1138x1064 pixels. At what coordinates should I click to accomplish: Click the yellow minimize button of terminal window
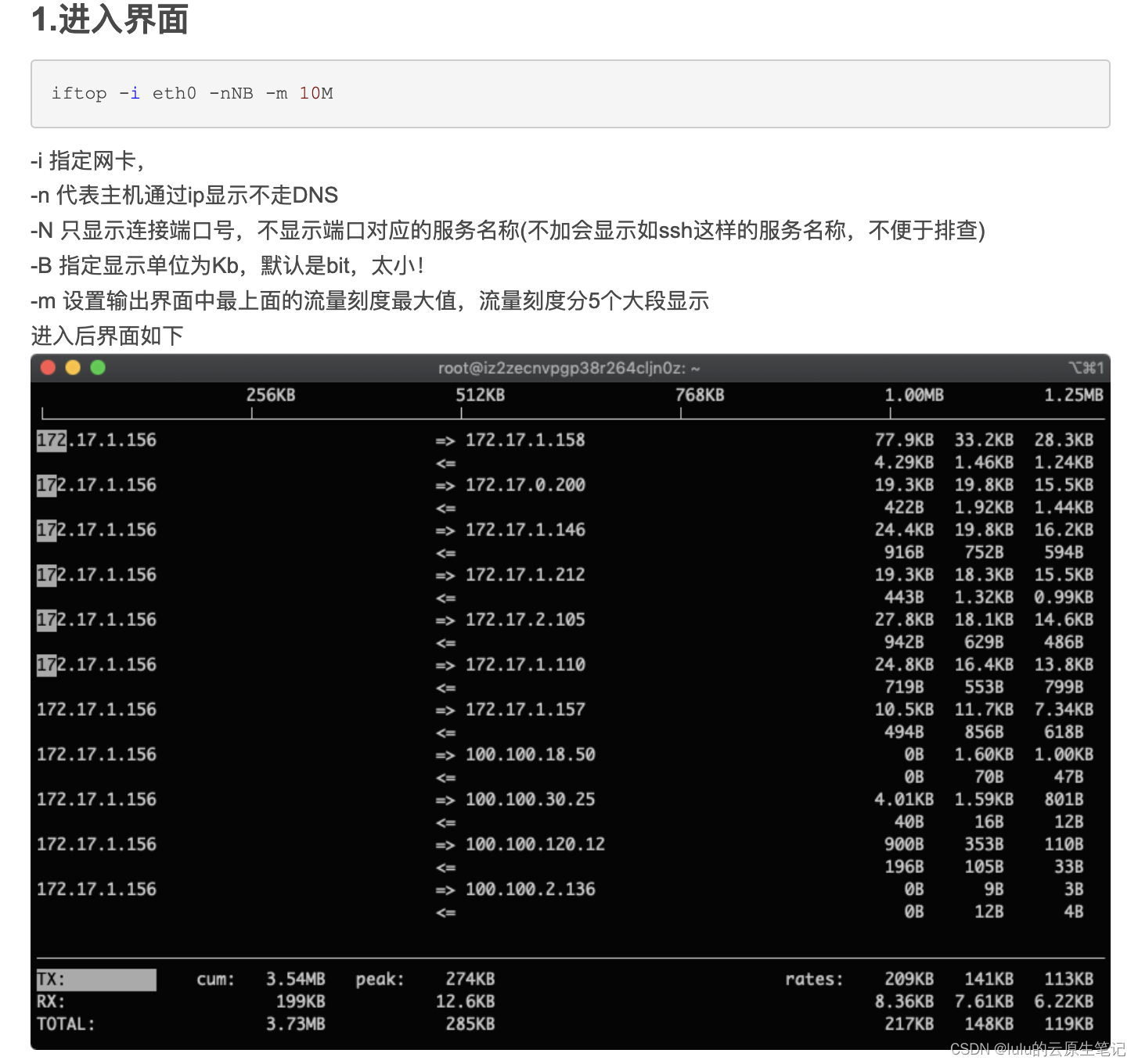coord(73,368)
